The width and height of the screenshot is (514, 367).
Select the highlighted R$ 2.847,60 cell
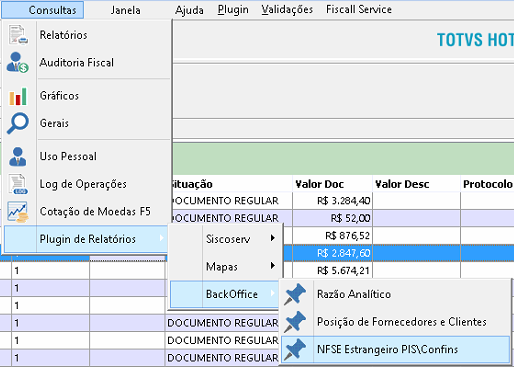click(x=332, y=253)
